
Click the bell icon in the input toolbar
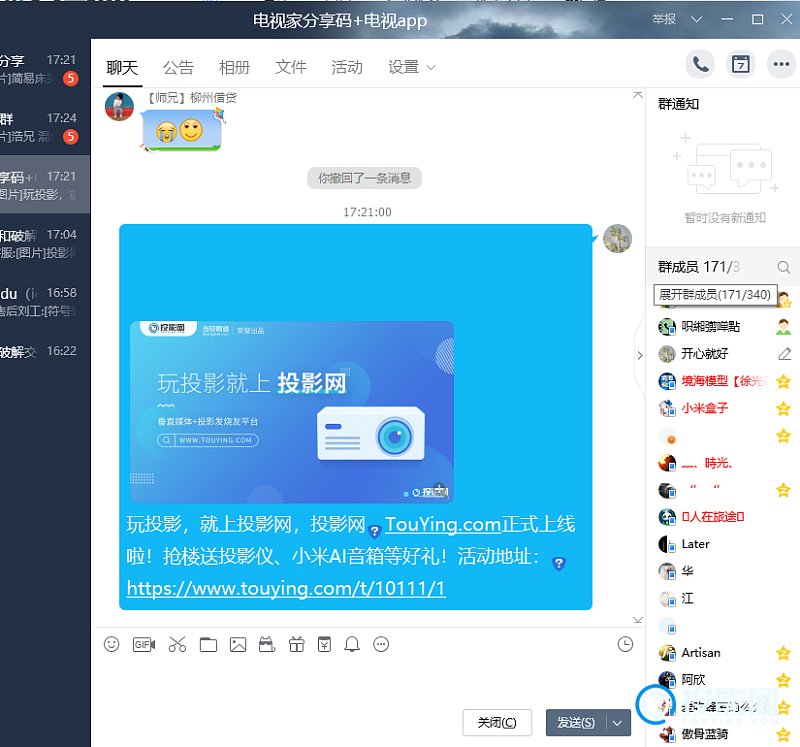pyautogui.click(x=352, y=644)
